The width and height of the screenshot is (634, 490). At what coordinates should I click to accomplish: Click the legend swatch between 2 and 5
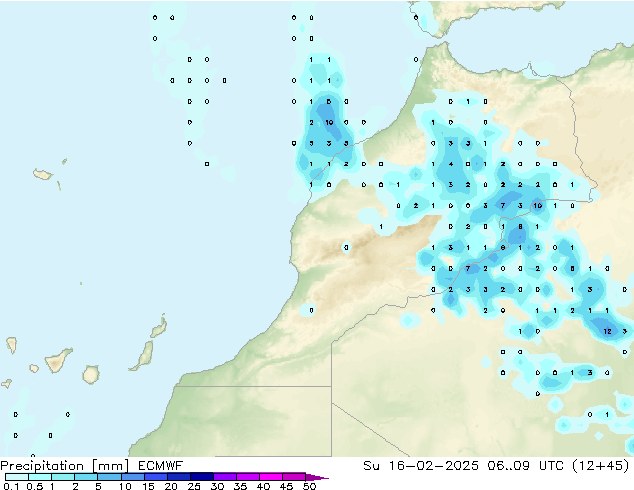(x=86, y=477)
